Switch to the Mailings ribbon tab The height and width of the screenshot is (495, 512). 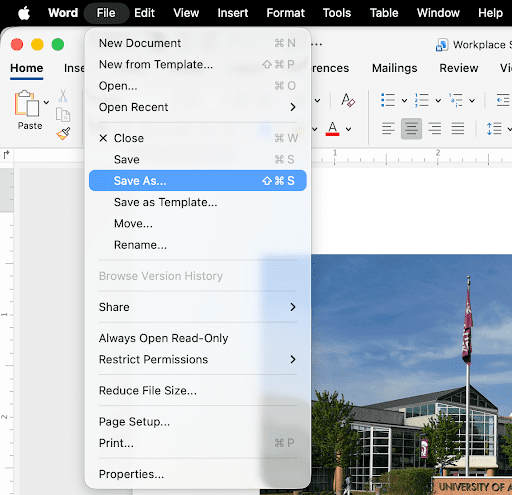(x=395, y=68)
